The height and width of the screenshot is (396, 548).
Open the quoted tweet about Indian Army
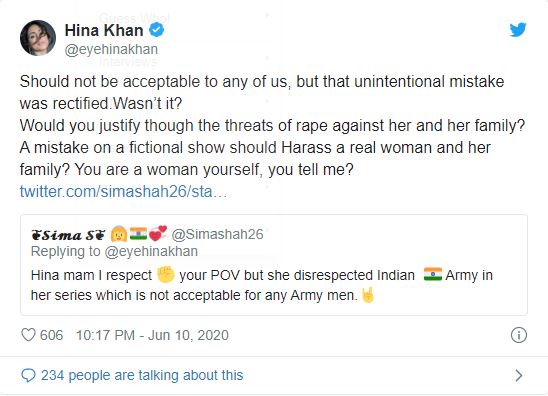click(274, 265)
